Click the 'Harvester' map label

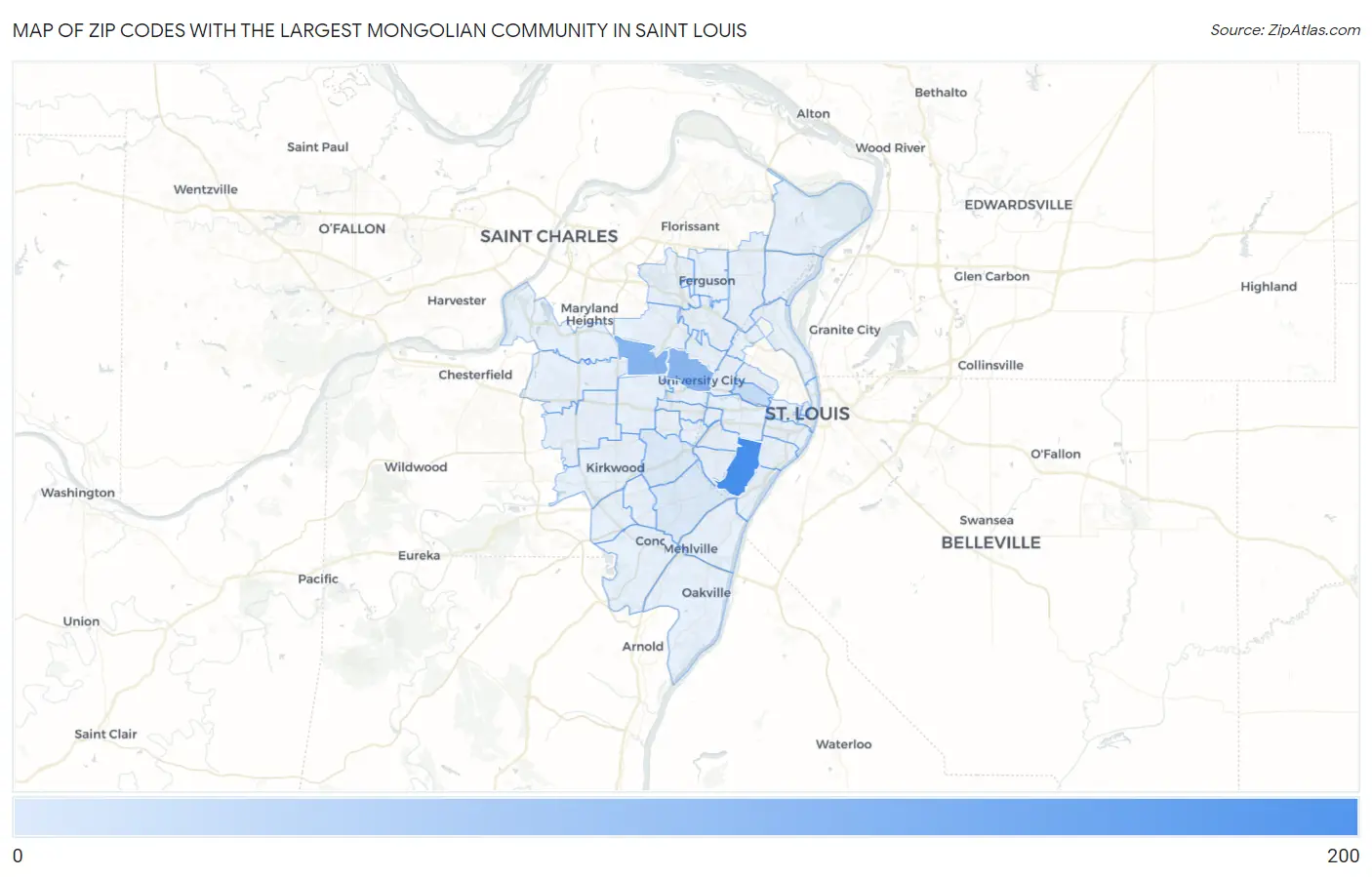[x=457, y=300]
